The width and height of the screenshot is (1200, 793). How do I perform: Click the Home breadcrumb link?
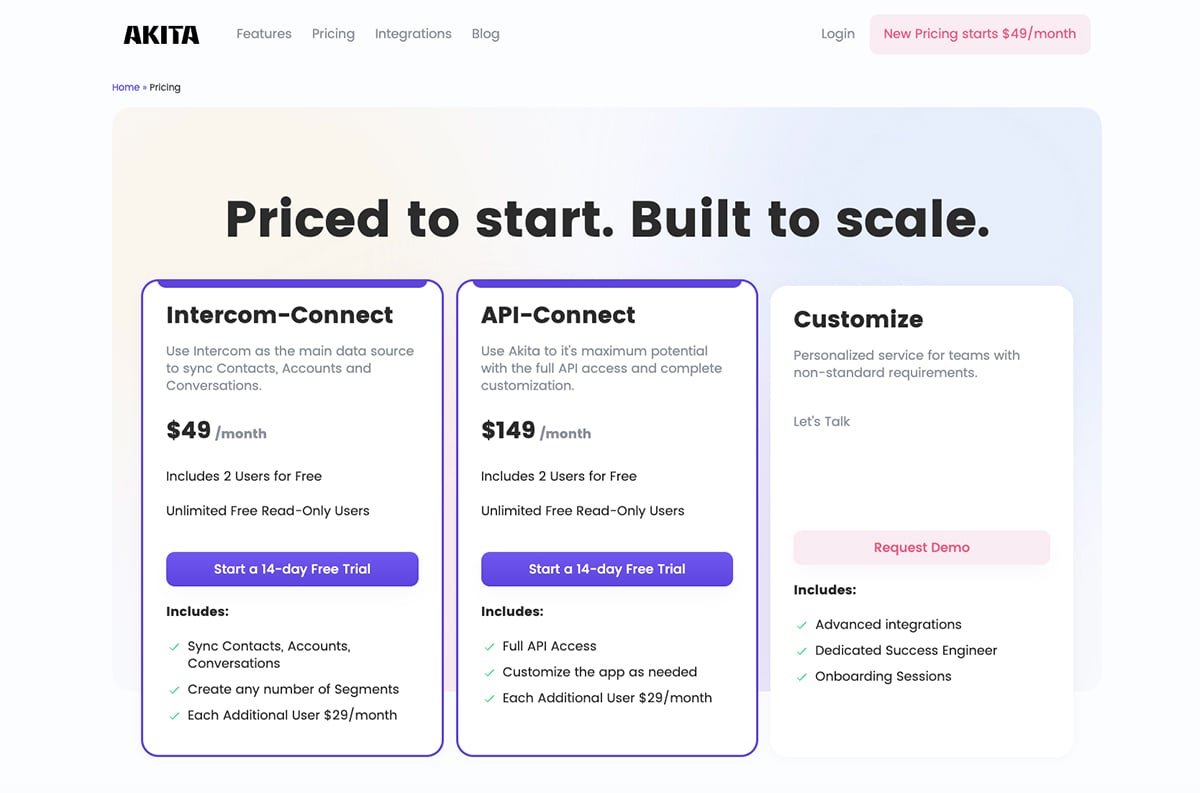[125, 87]
